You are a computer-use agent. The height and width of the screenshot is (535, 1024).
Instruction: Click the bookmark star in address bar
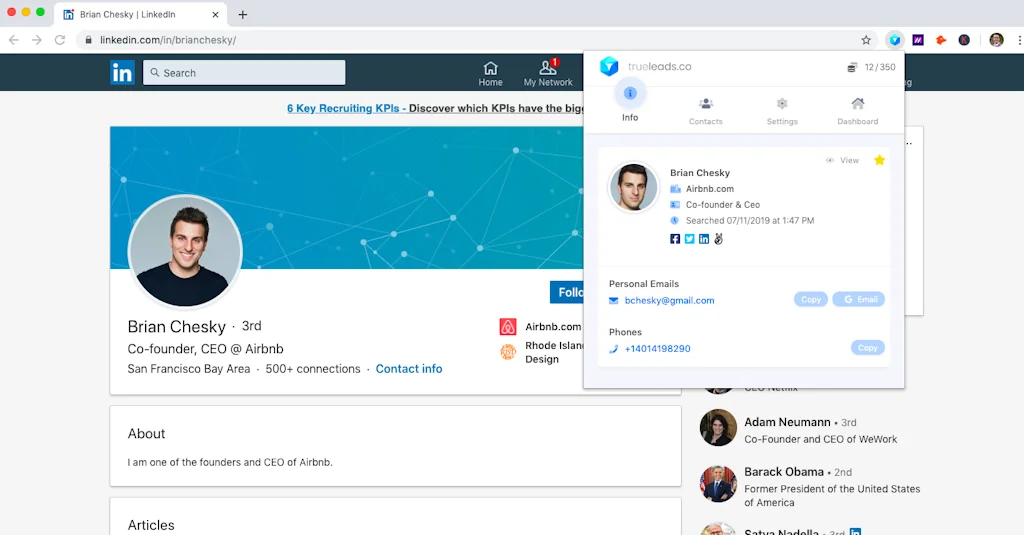pos(866,40)
